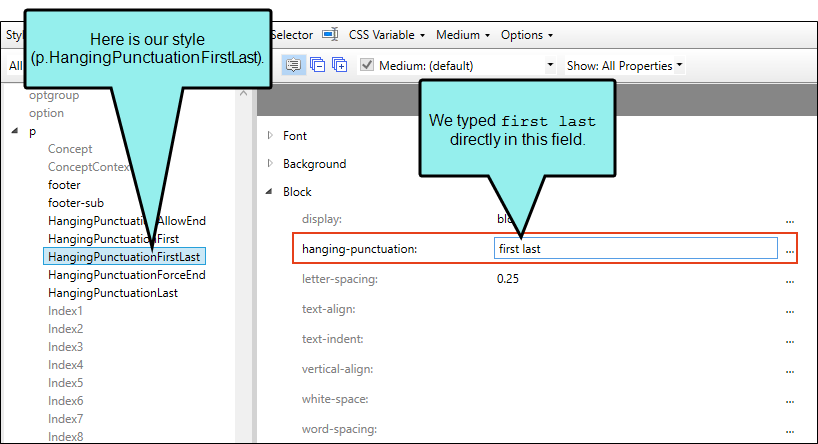The height and width of the screenshot is (444, 818).
Task: Expand the Font property group
Action: coord(269,135)
